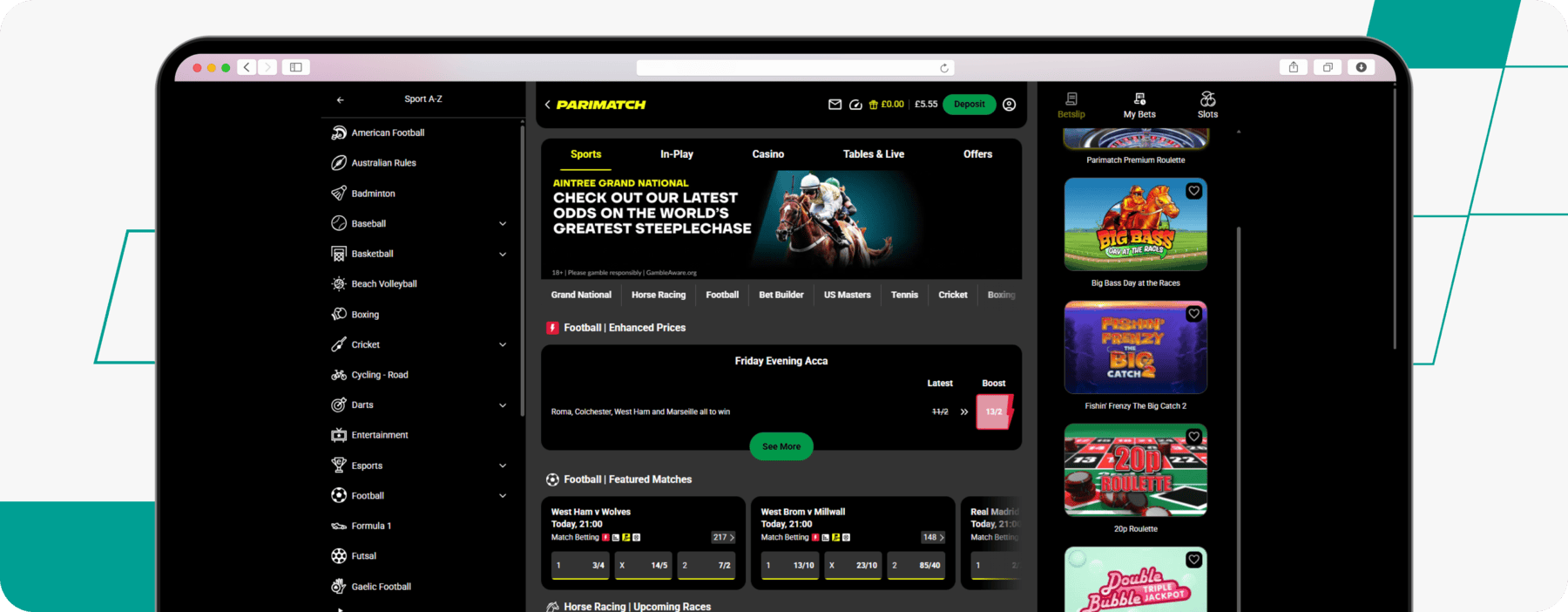1568x612 pixels.
Task: Select the Entertainment icon
Action: [339, 435]
